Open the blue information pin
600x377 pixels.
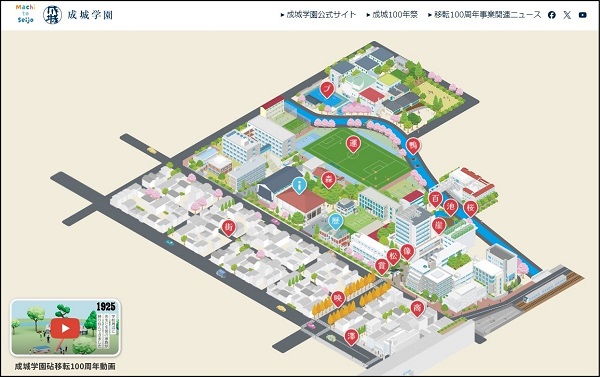[x=299, y=186]
